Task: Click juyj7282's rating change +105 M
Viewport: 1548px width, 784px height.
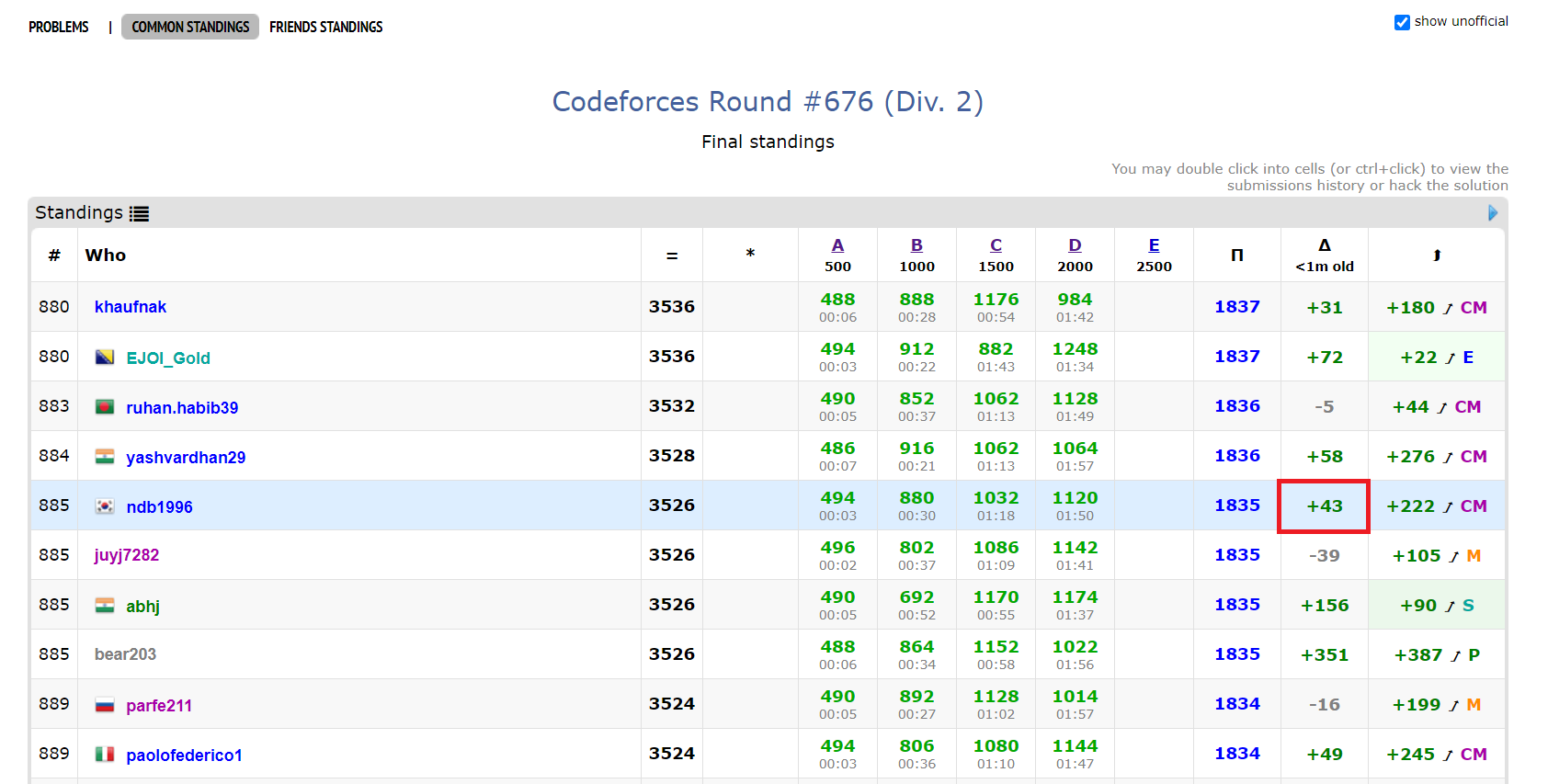Action: pos(1437,556)
